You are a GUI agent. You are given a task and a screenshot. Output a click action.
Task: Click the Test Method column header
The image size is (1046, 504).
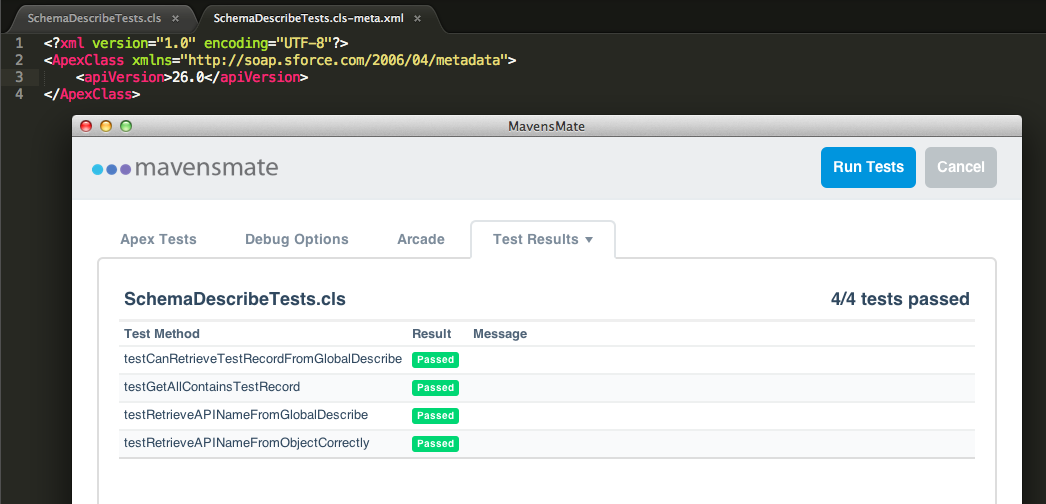coord(162,334)
